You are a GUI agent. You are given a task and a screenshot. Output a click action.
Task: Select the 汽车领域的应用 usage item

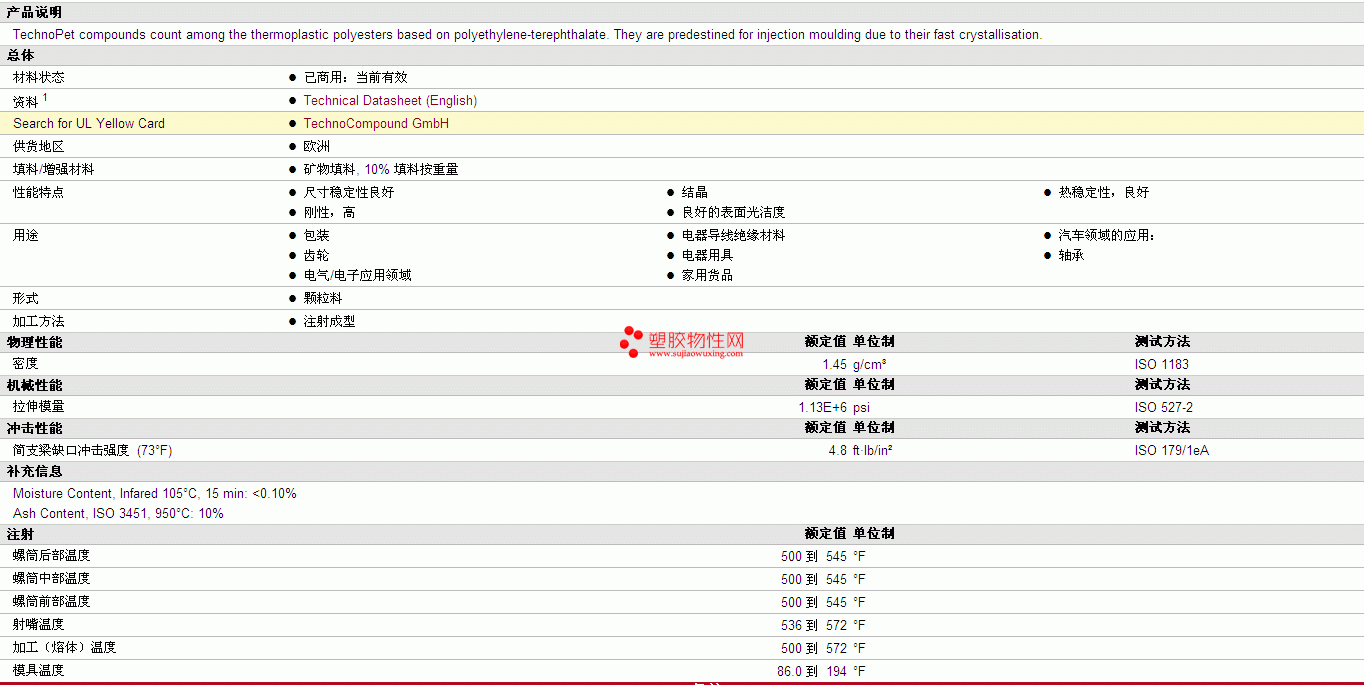[x=1106, y=235]
